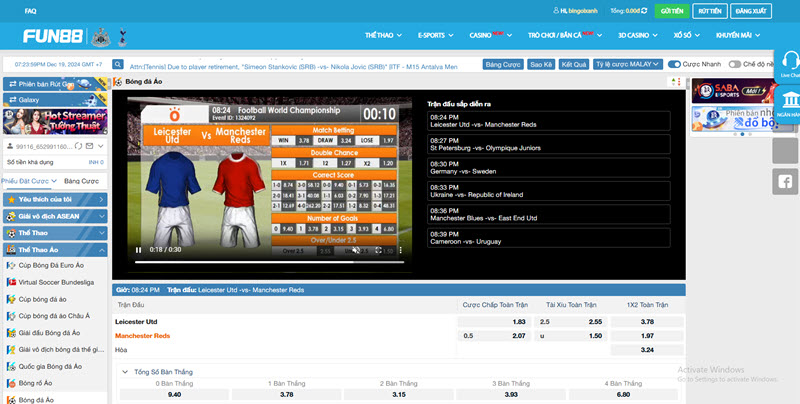
Task: Open the Tỷ lệ cược MALAY dropdown
Action: 628,64
